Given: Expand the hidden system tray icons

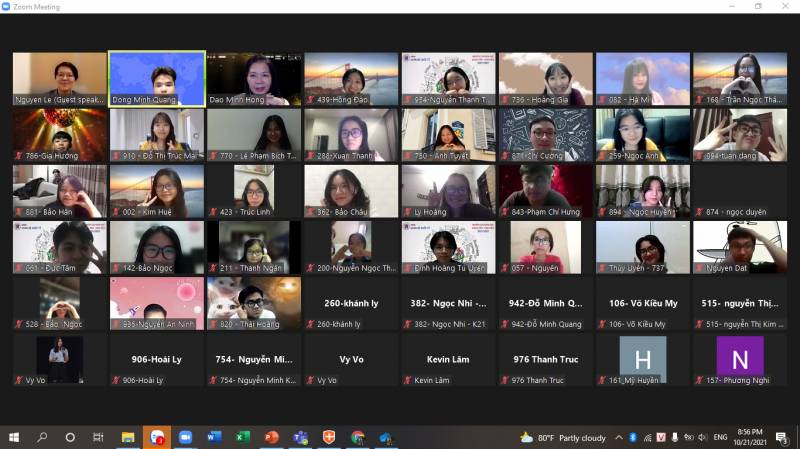Looking at the screenshot, I should click(x=618, y=437).
